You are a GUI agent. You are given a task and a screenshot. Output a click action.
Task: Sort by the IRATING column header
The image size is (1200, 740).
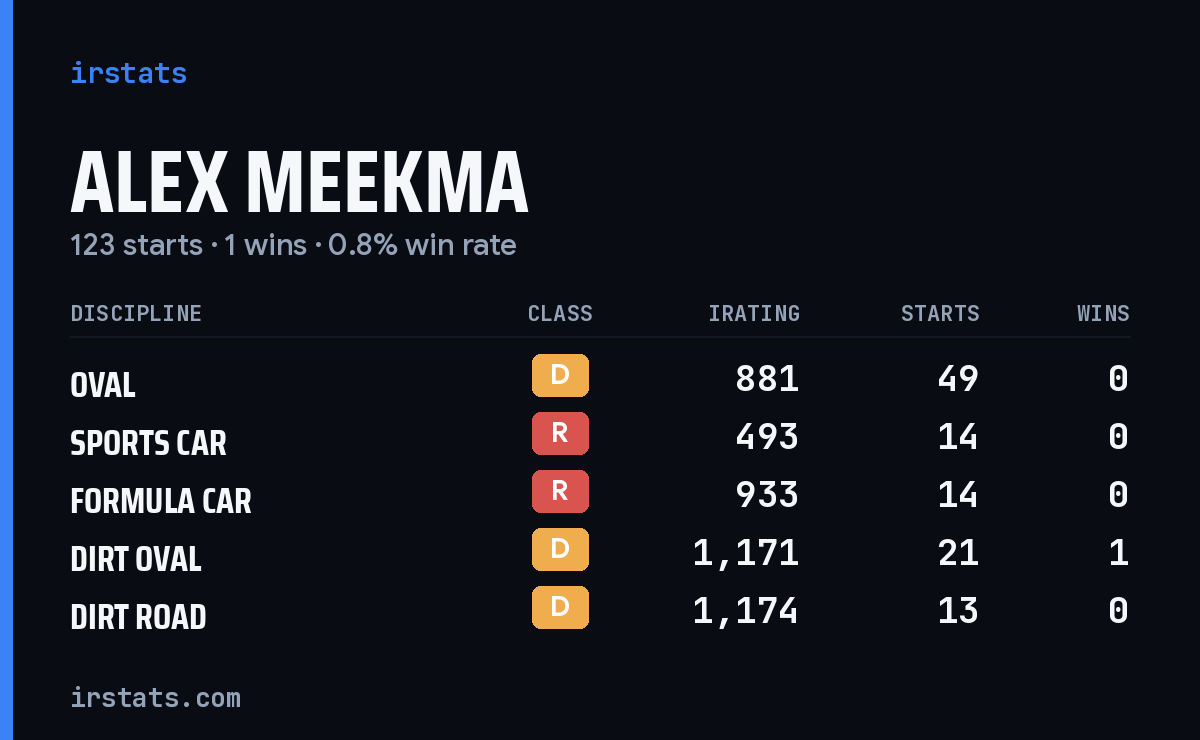tap(754, 313)
